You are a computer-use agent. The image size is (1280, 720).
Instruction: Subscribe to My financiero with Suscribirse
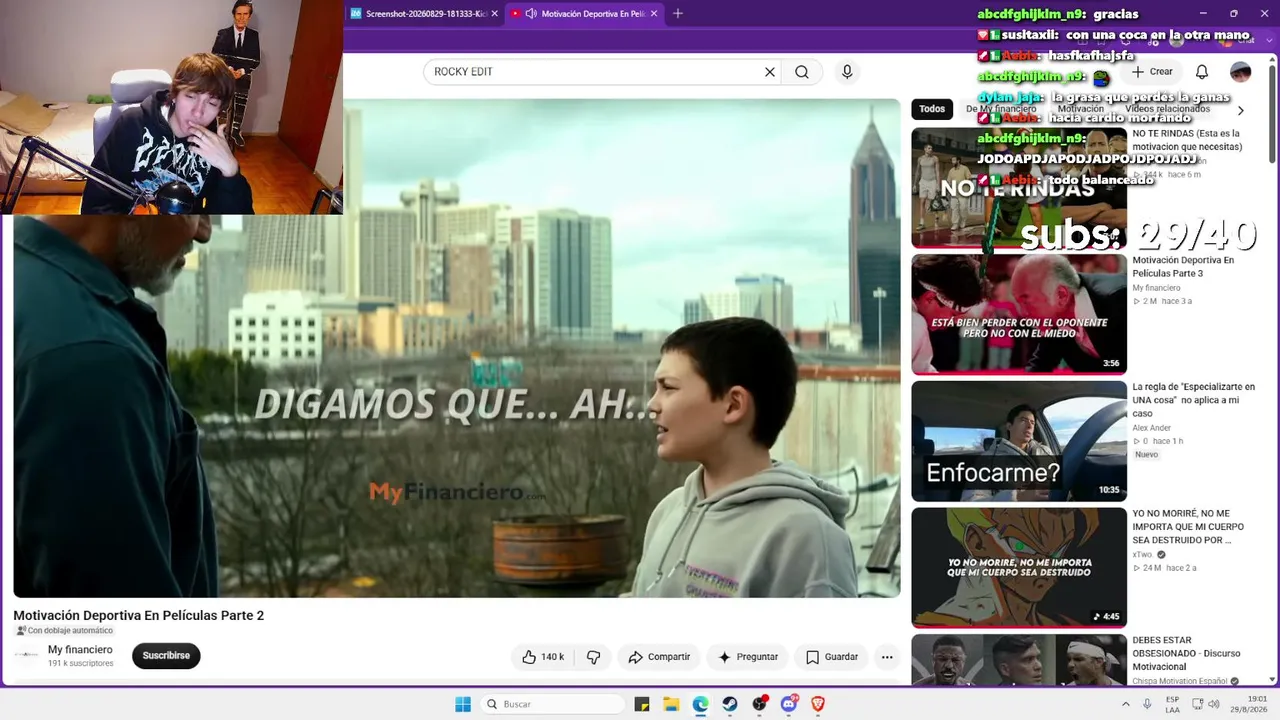tap(166, 656)
